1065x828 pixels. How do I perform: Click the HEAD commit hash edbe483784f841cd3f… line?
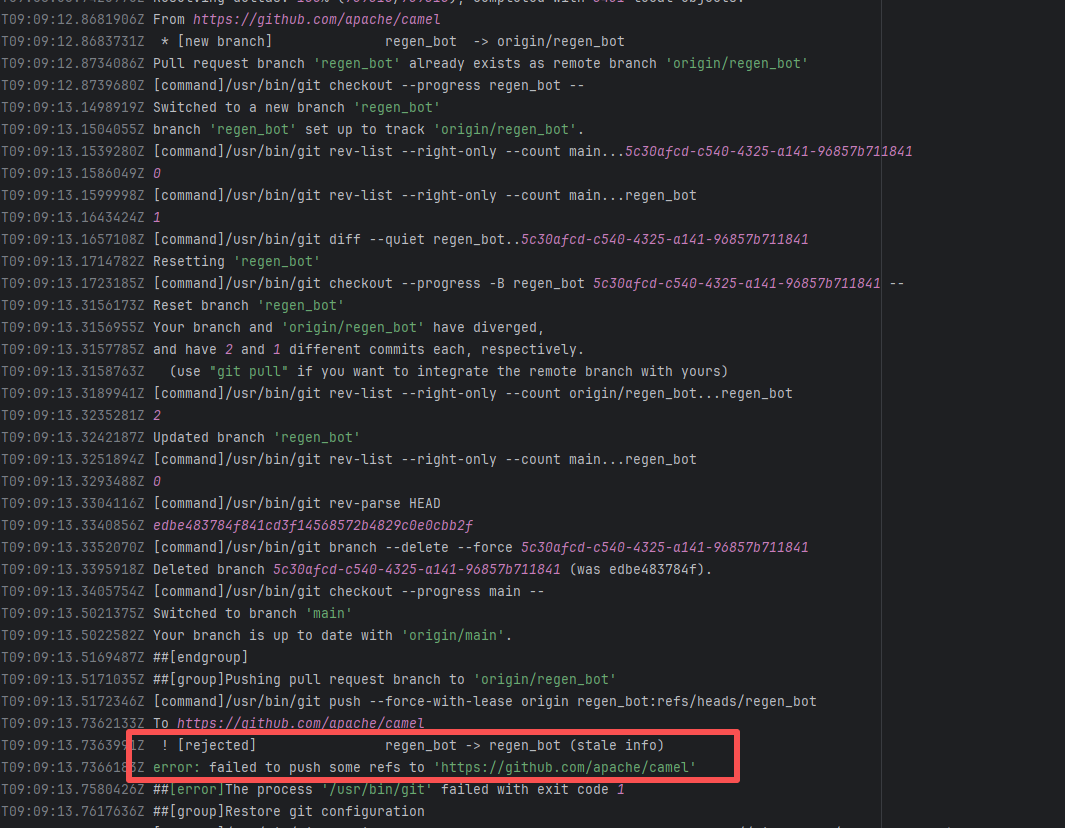click(x=313, y=525)
